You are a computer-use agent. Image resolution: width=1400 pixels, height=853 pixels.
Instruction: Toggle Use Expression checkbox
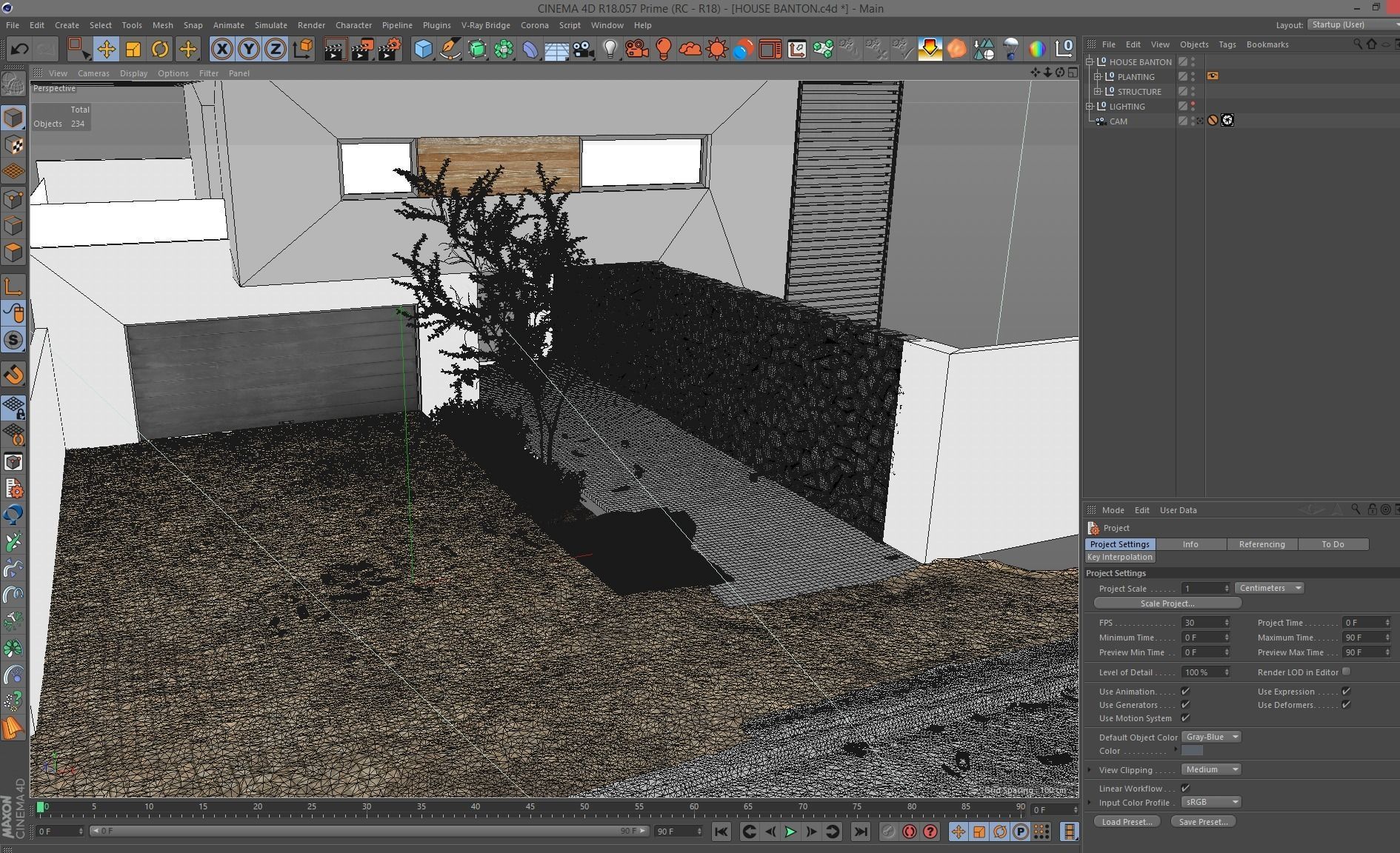[x=1346, y=692]
